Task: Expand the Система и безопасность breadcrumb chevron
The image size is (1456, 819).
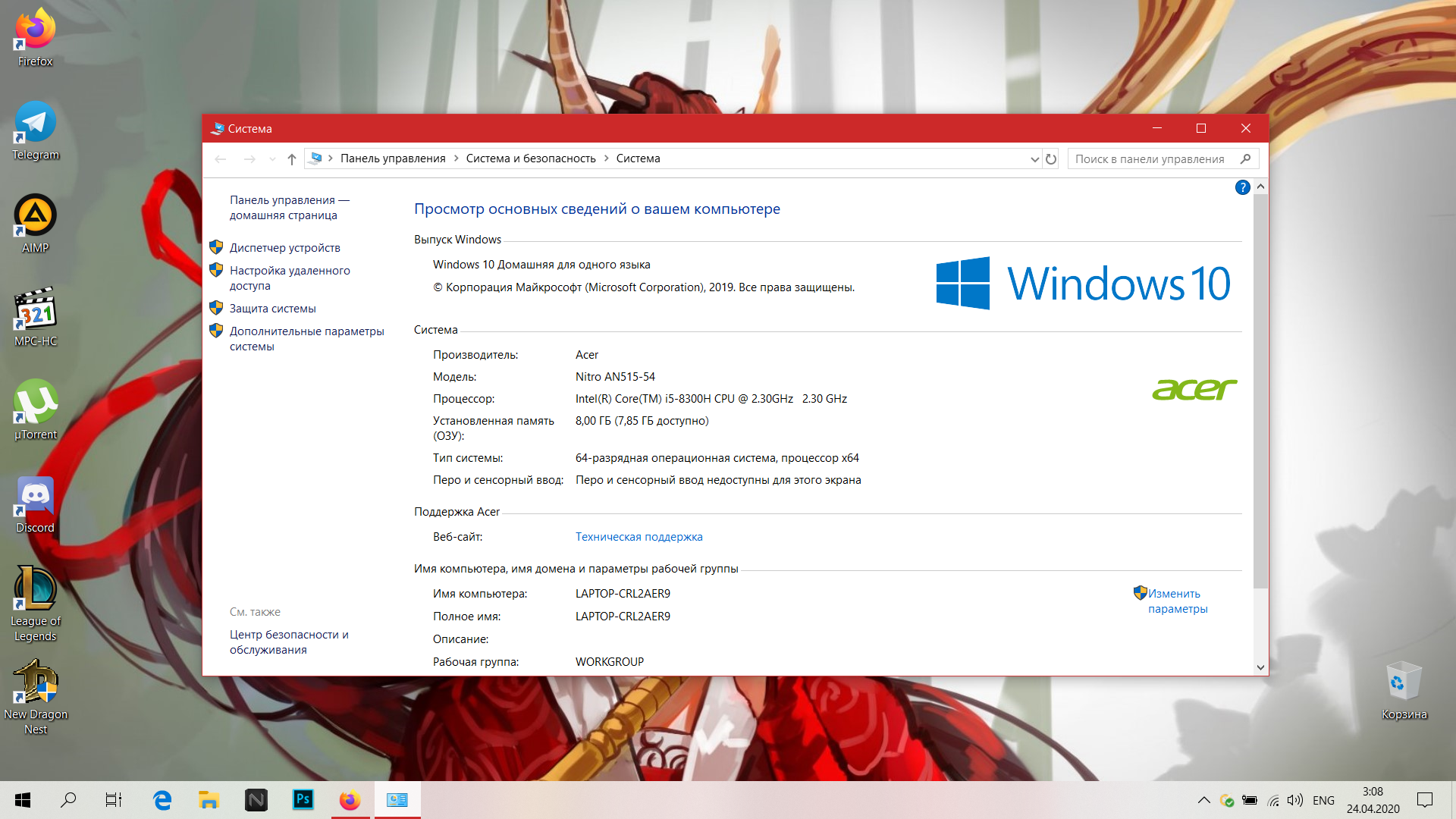Action: [x=606, y=158]
